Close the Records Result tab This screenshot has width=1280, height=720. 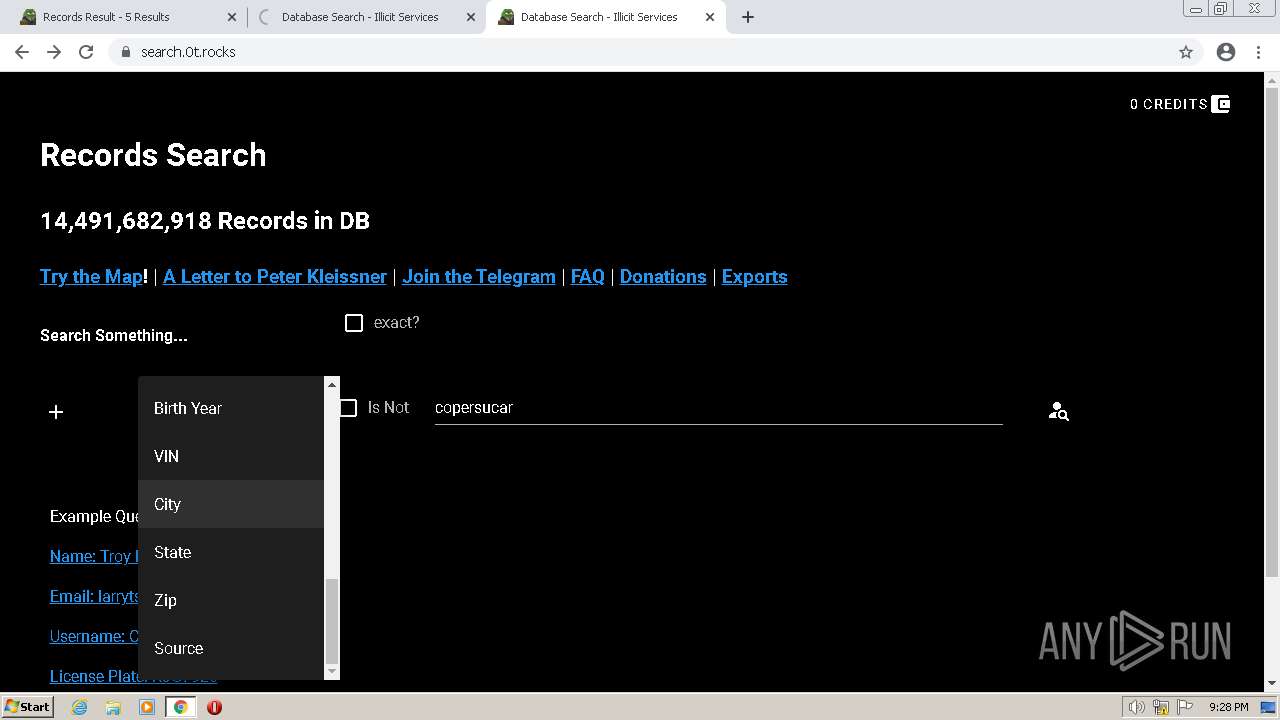click(232, 17)
